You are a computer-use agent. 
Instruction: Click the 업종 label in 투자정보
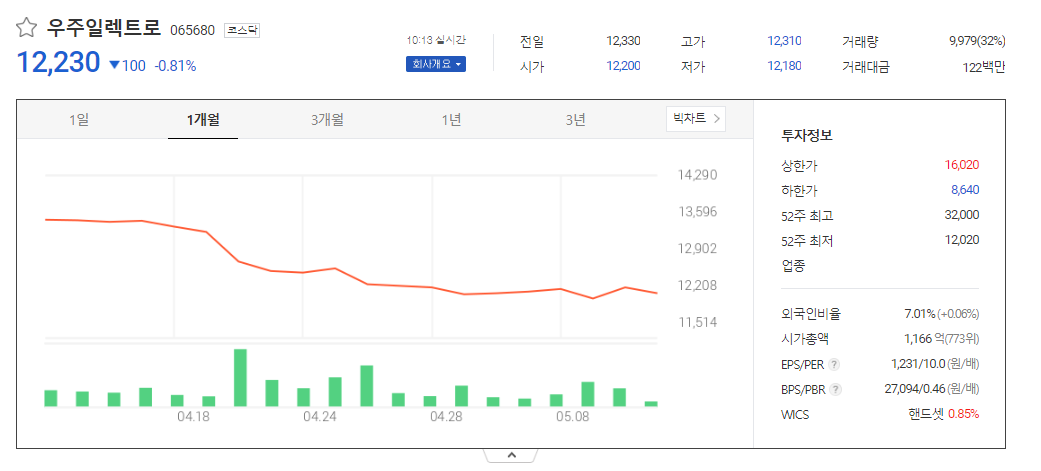(x=793, y=266)
